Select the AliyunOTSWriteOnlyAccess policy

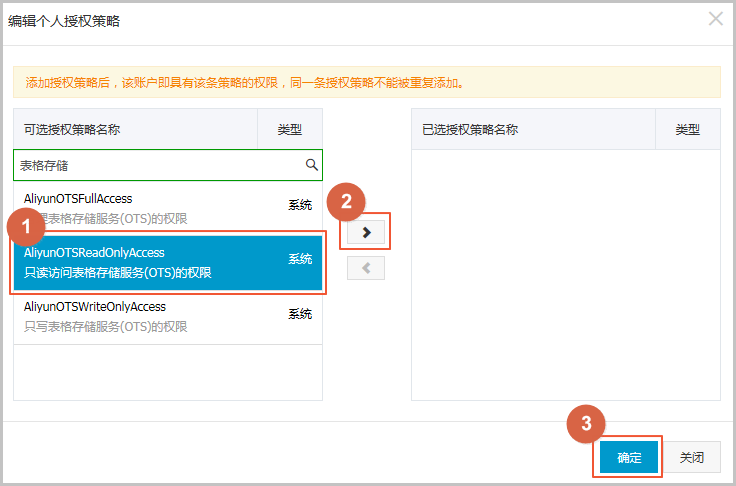point(168,317)
